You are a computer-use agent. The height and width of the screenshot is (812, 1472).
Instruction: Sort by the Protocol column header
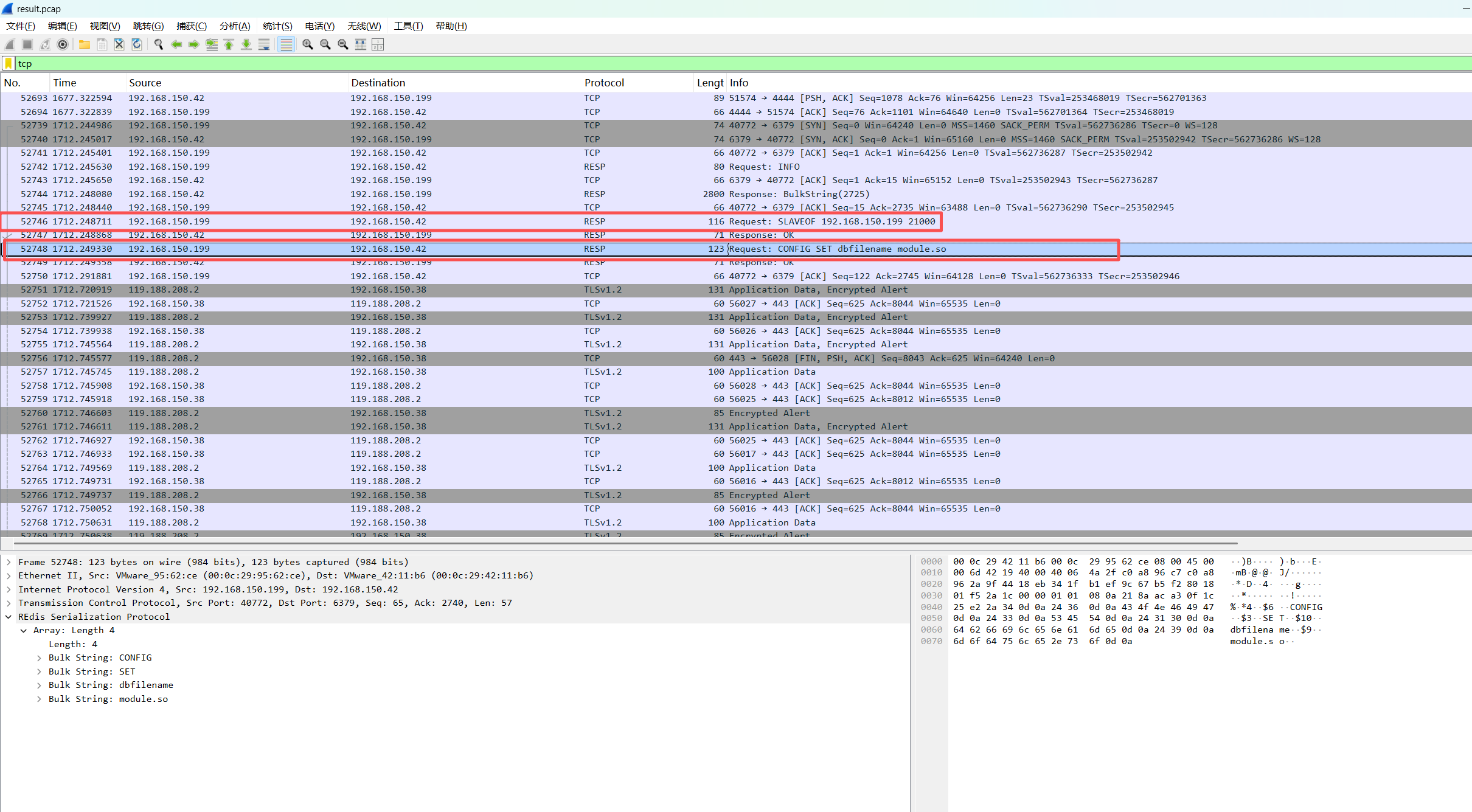[x=604, y=83]
